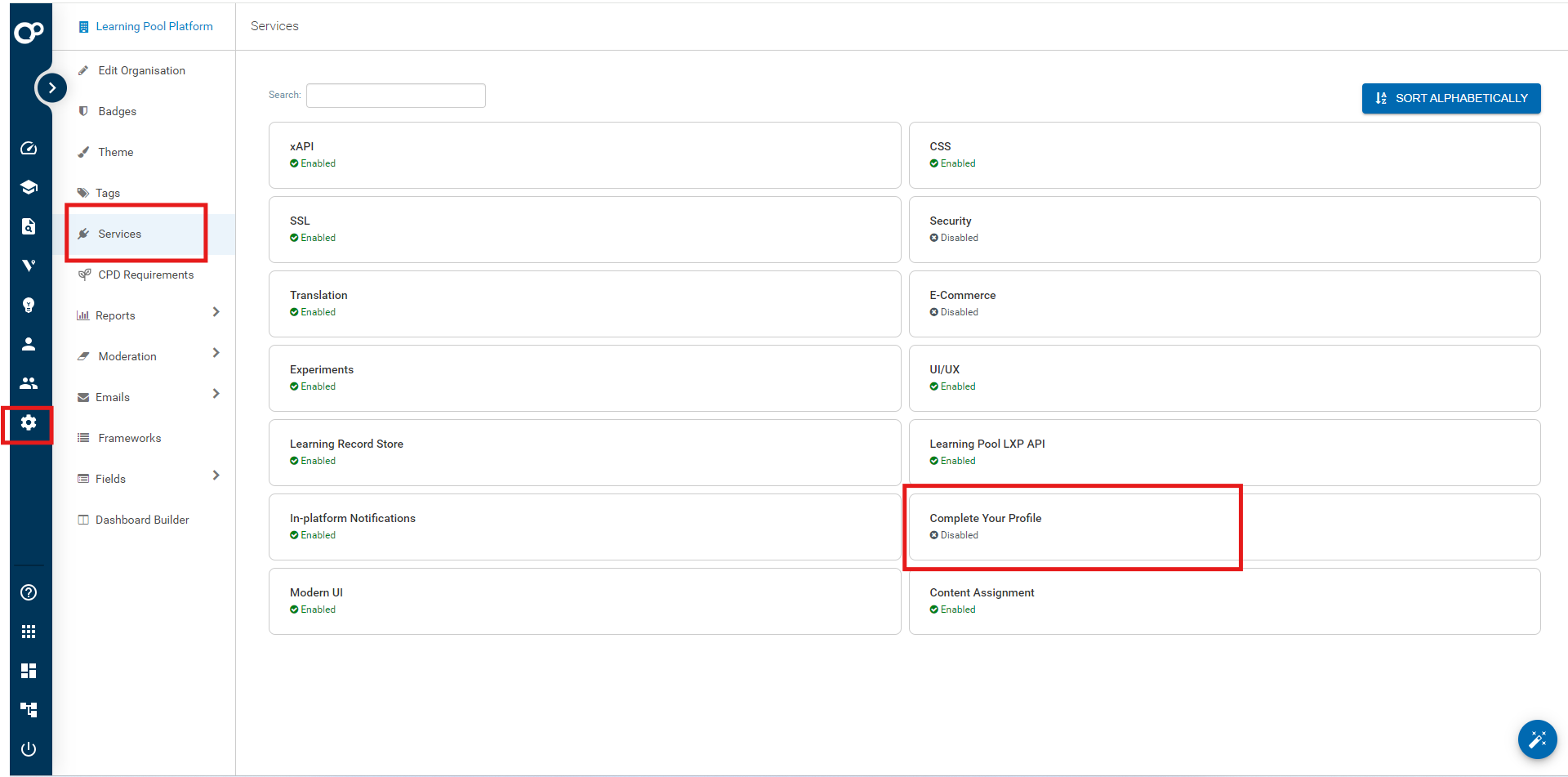Click the magic wand floating button
1568x777 pixels.
click(x=1537, y=739)
